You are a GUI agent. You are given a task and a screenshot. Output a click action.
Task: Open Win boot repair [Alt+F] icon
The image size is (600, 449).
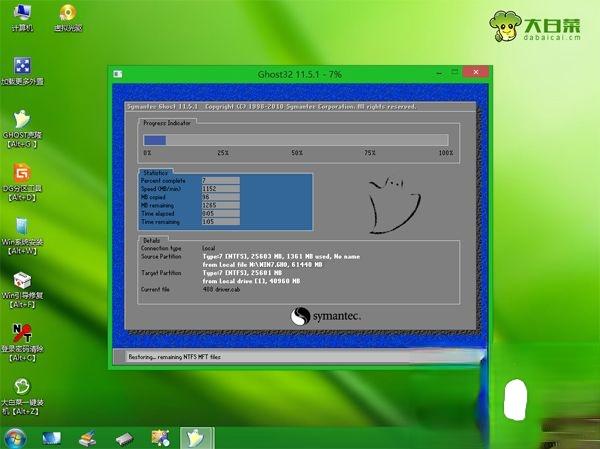coord(22,290)
